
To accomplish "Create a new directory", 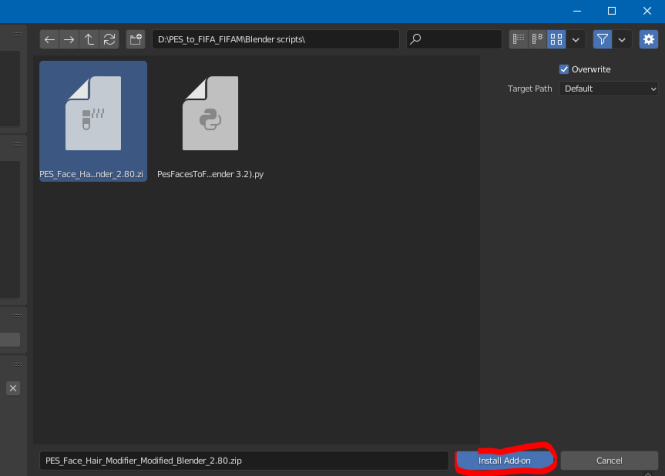I will [x=136, y=39].
